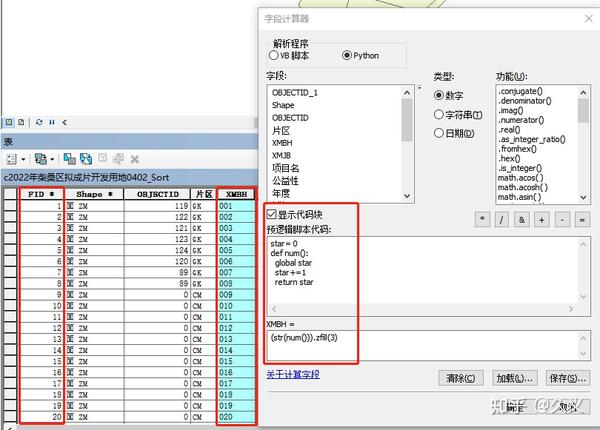The width and height of the screenshot is (600, 430).
Task: Insert multiply operator button
Action: click(483, 220)
